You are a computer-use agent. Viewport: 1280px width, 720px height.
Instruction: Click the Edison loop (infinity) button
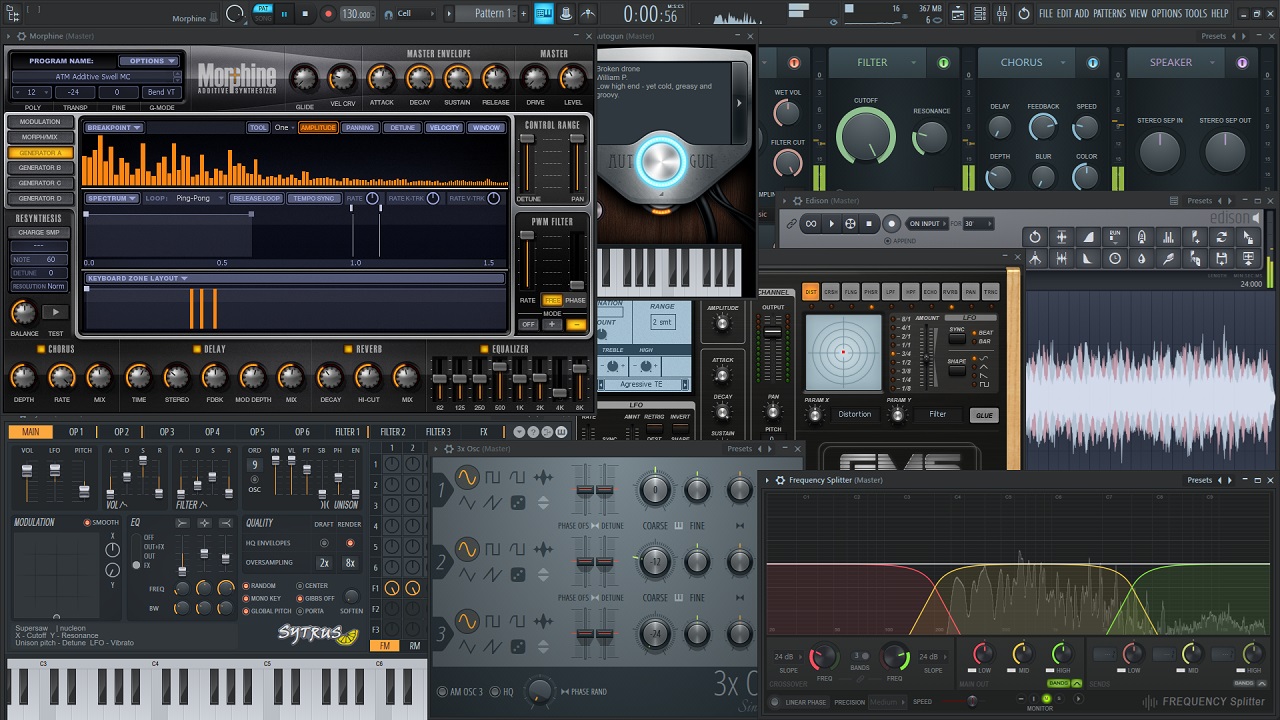point(811,224)
